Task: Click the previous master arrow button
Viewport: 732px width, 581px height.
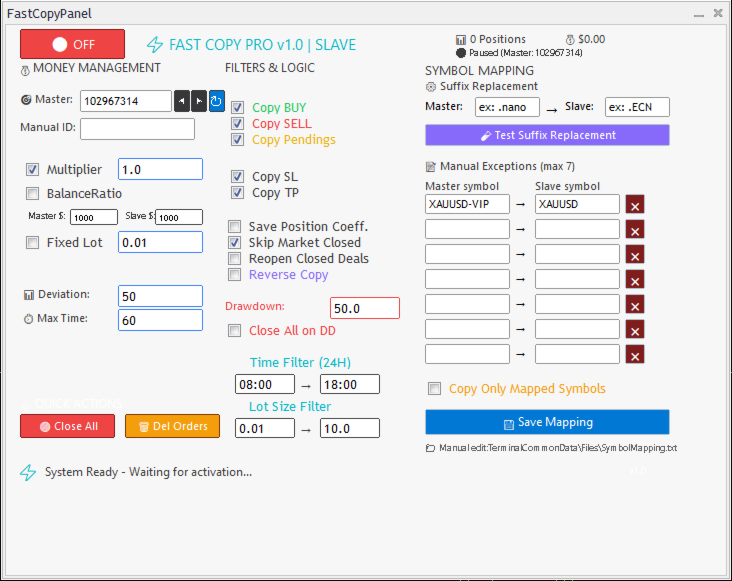Action: (182, 101)
